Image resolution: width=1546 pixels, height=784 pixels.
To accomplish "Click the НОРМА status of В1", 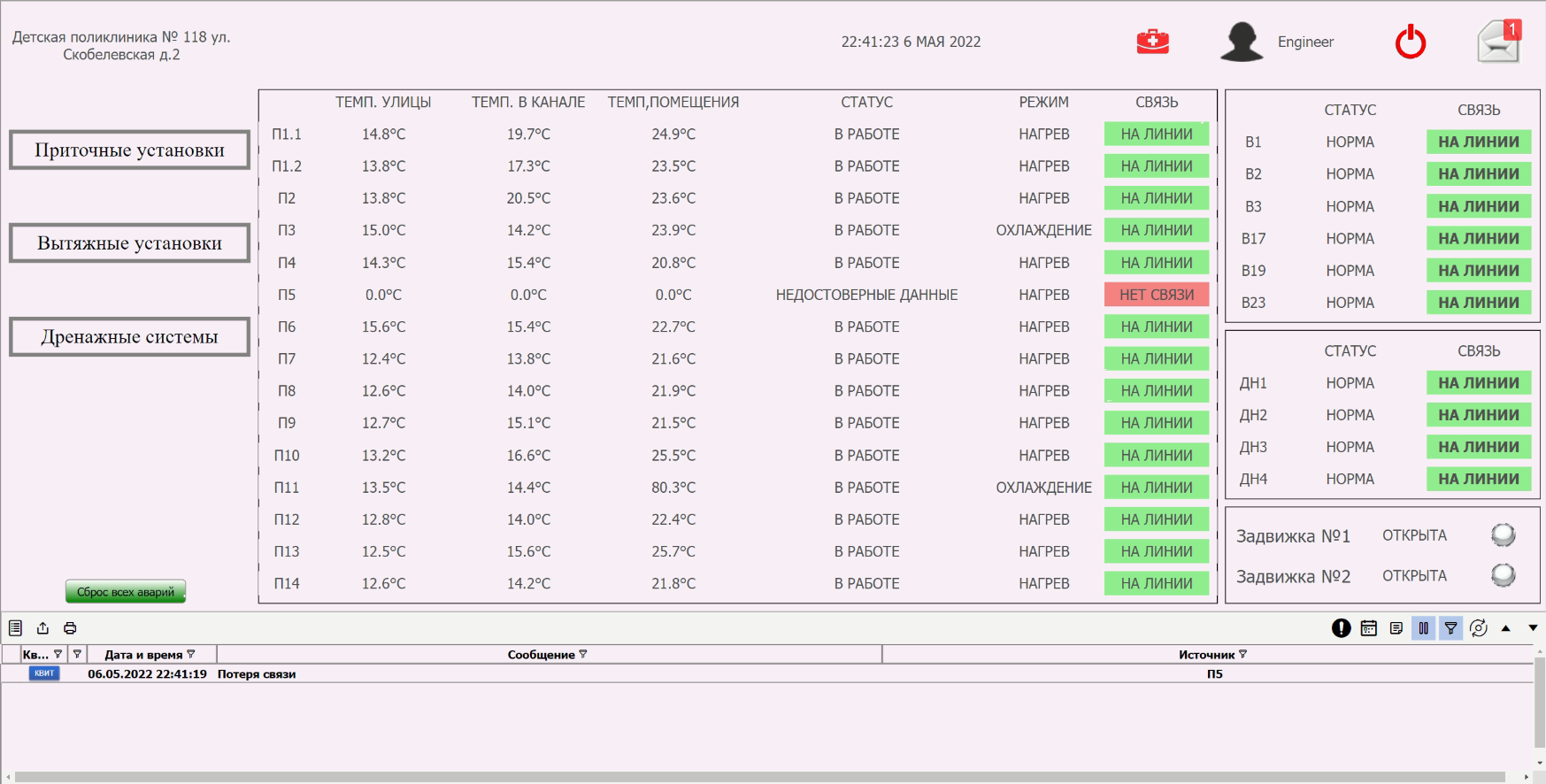I will [1350, 142].
